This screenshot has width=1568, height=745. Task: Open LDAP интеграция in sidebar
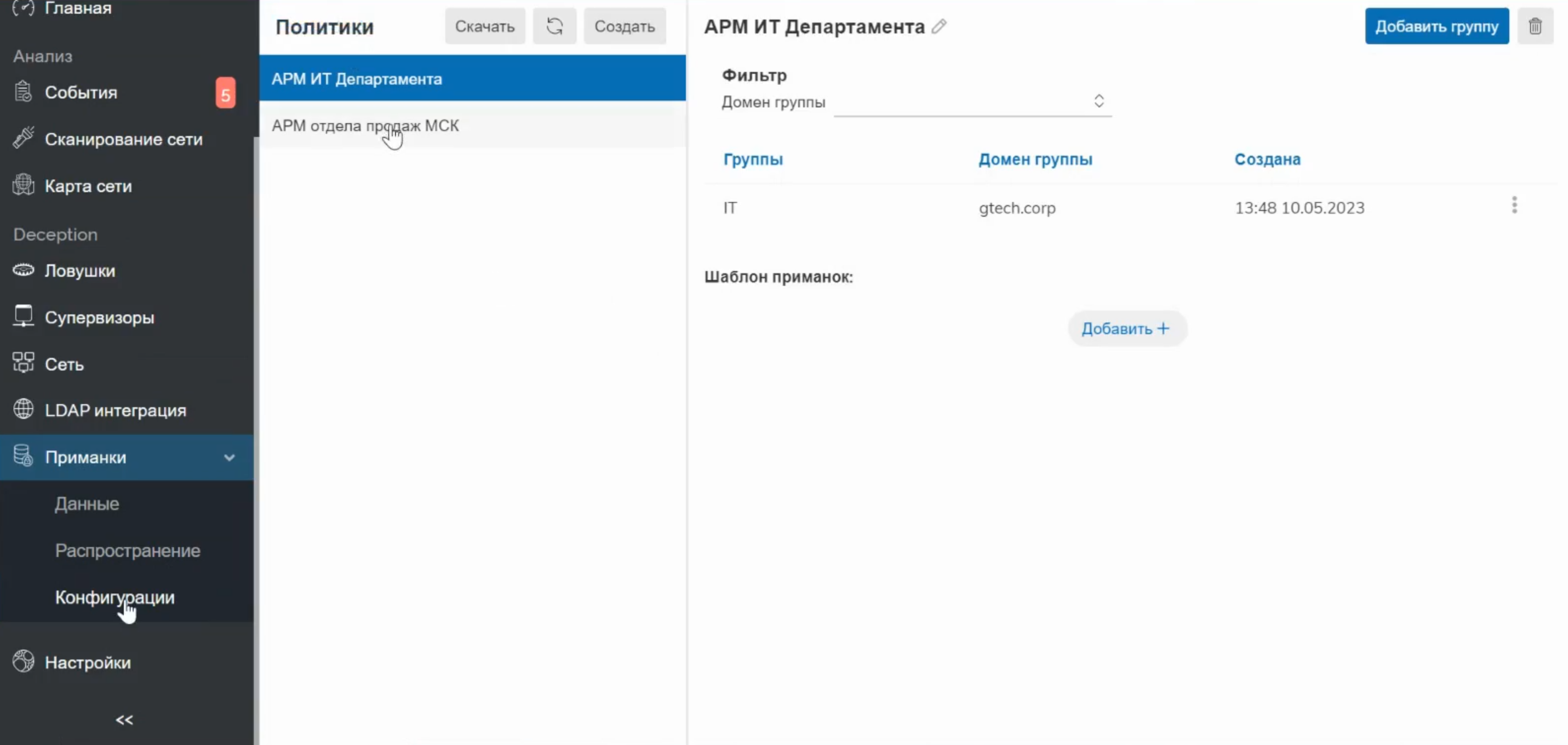pyautogui.click(x=115, y=411)
